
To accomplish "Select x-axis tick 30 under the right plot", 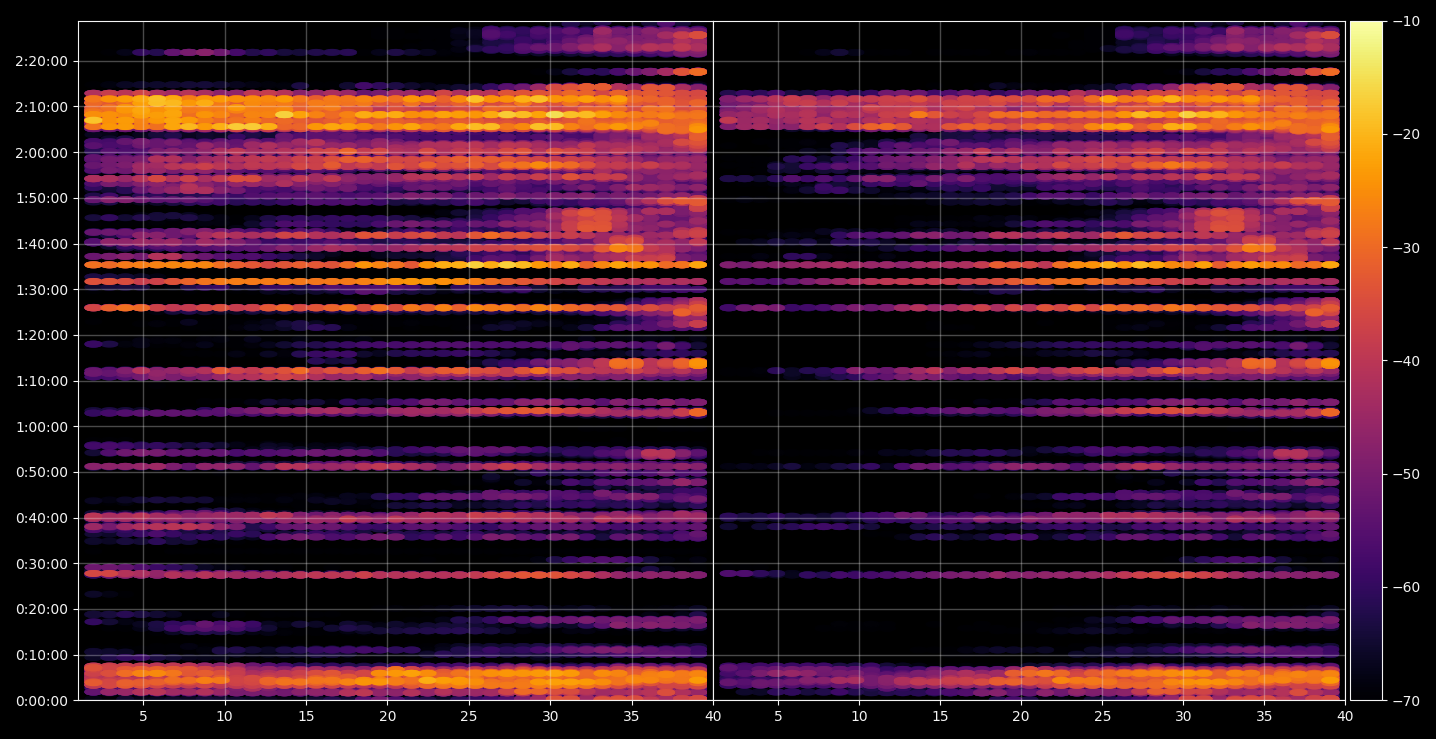I will [x=1183, y=716].
